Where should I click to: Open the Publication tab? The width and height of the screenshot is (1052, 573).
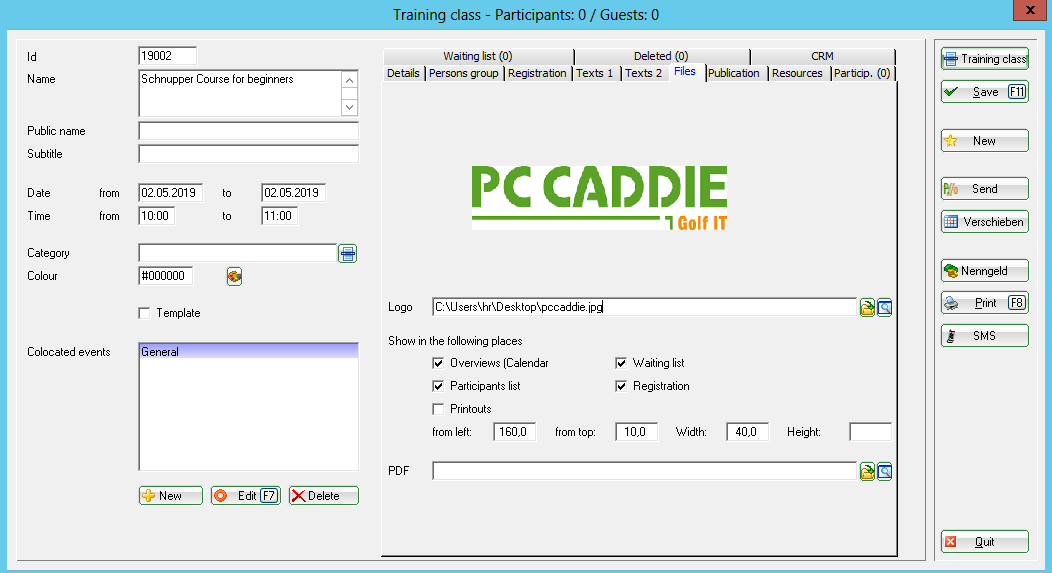click(734, 73)
